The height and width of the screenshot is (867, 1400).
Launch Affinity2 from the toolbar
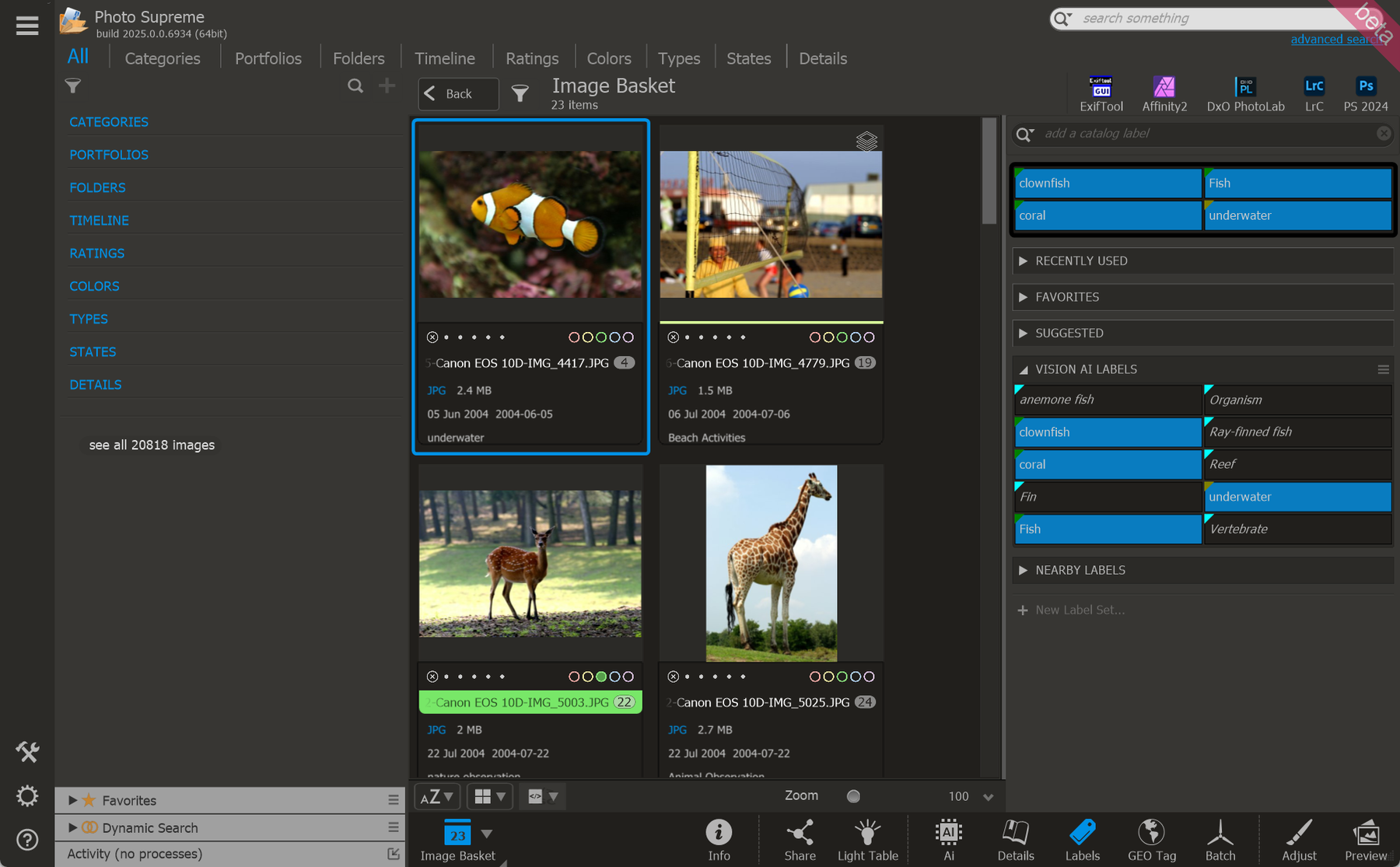1164,94
